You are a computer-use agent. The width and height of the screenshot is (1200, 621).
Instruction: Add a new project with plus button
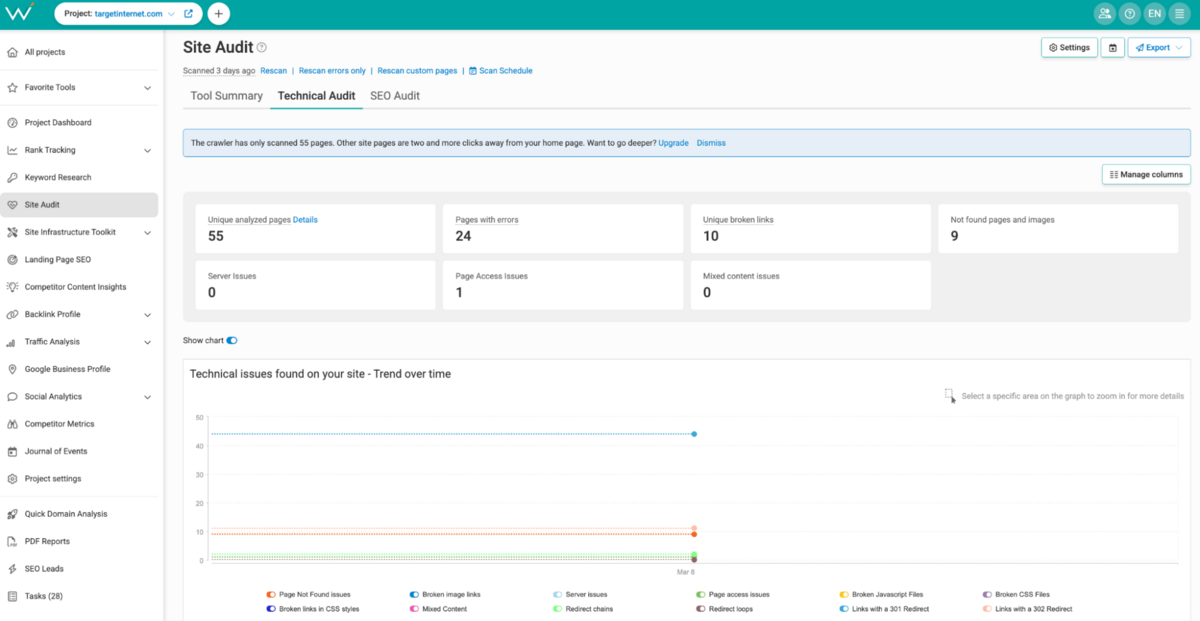(219, 14)
